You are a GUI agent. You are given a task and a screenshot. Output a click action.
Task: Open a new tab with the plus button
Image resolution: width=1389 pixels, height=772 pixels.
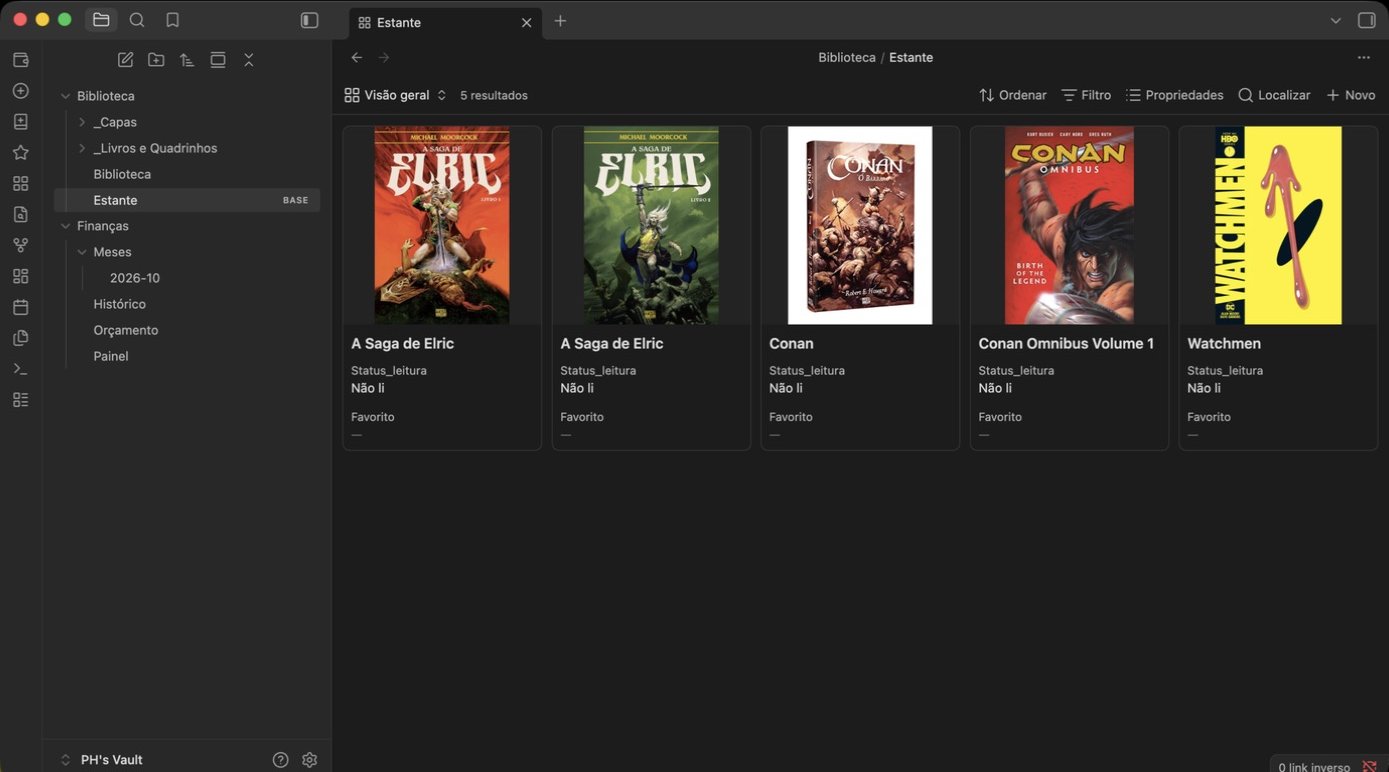560,21
